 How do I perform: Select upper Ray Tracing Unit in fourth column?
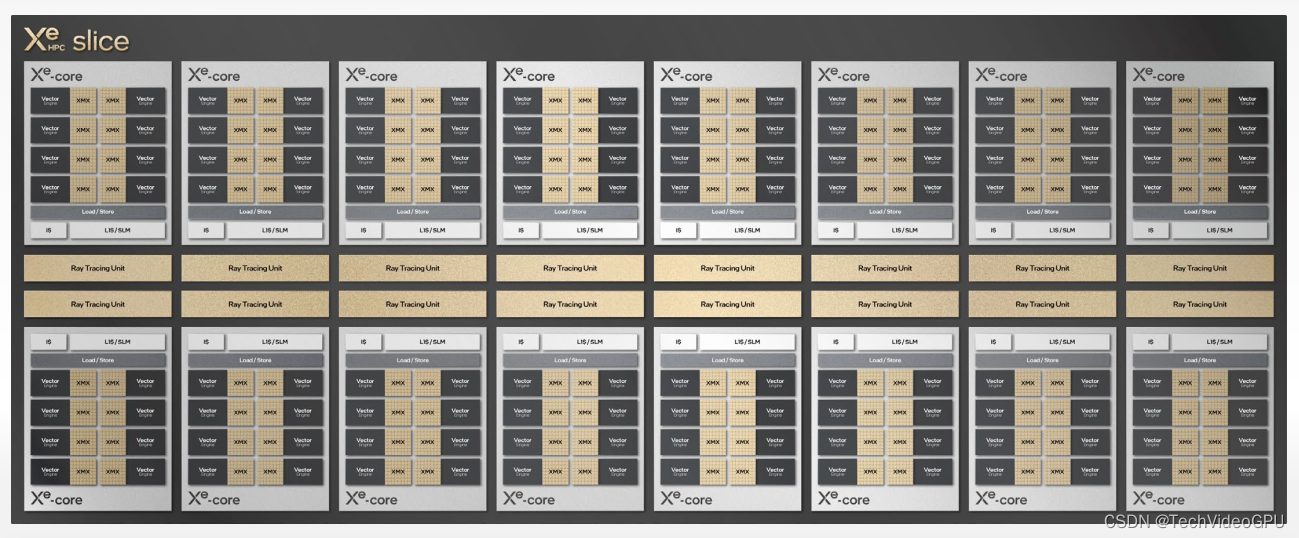(570, 268)
